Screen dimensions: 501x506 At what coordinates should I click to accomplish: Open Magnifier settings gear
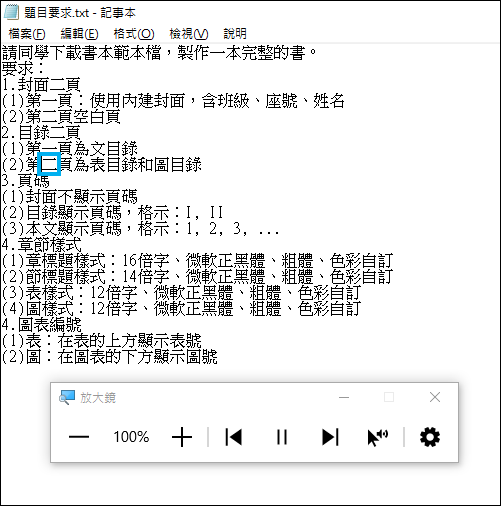[430, 437]
